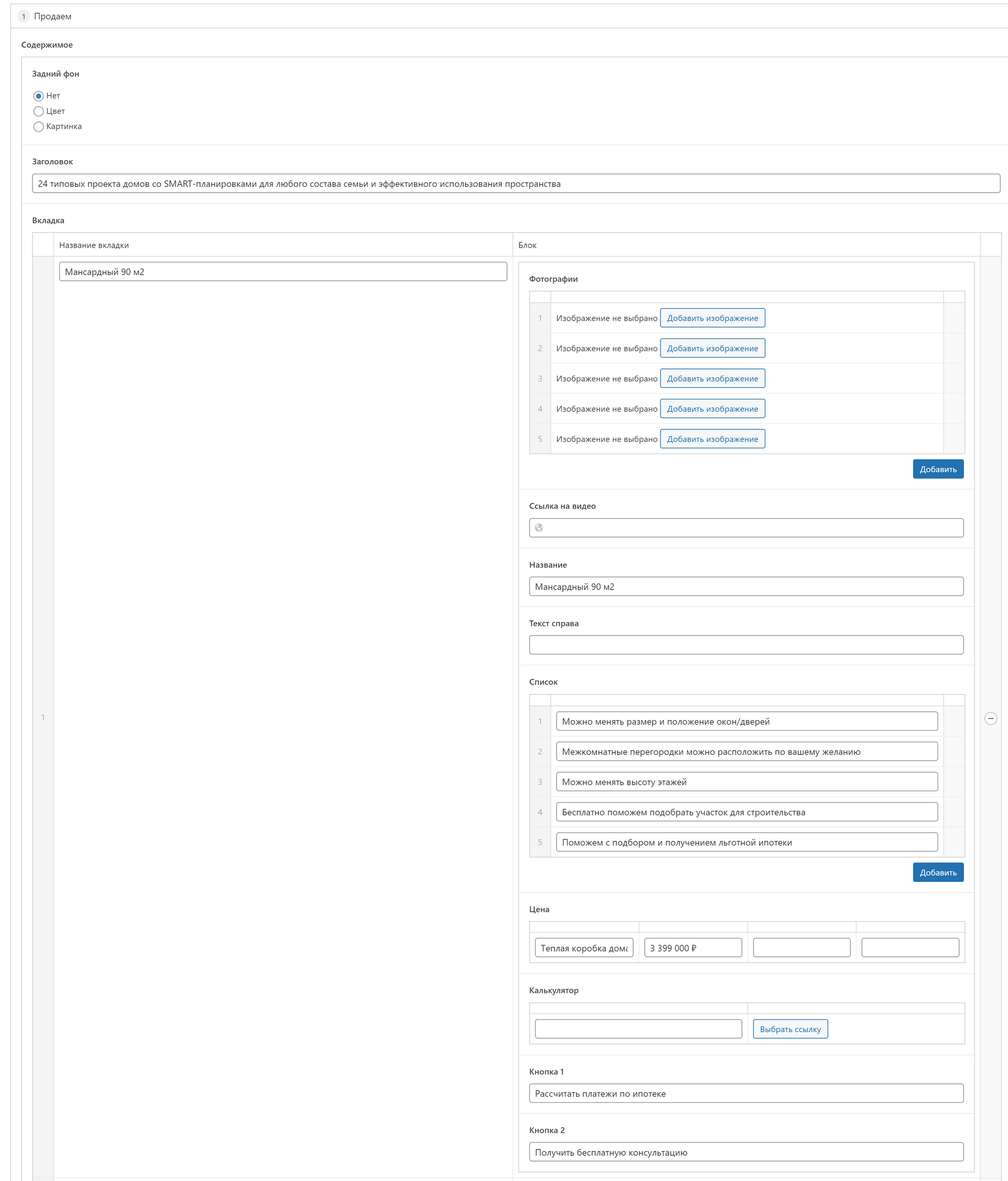1008x1181 pixels.
Task: Click the Название вкладки input field
Action: tap(283, 270)
